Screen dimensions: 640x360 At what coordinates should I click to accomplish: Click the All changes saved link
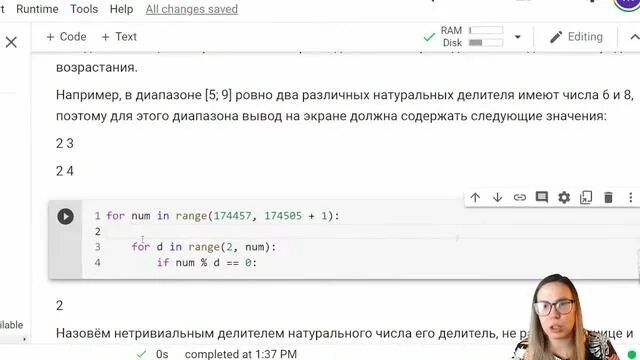coord(192,9)
